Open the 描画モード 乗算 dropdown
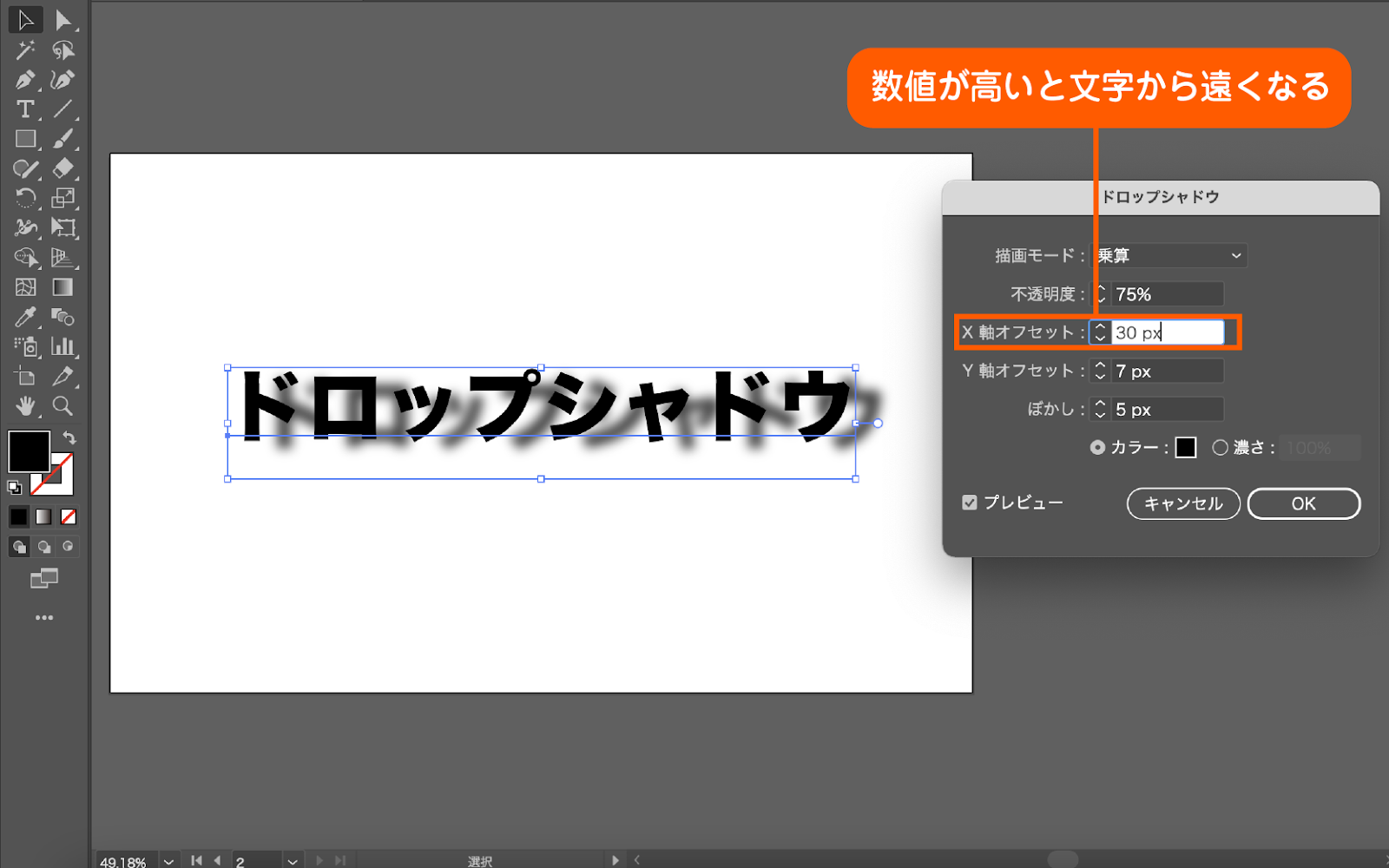Image resolution: width=1389 pixels, height=868 pixels. [x=1169, y=255]
